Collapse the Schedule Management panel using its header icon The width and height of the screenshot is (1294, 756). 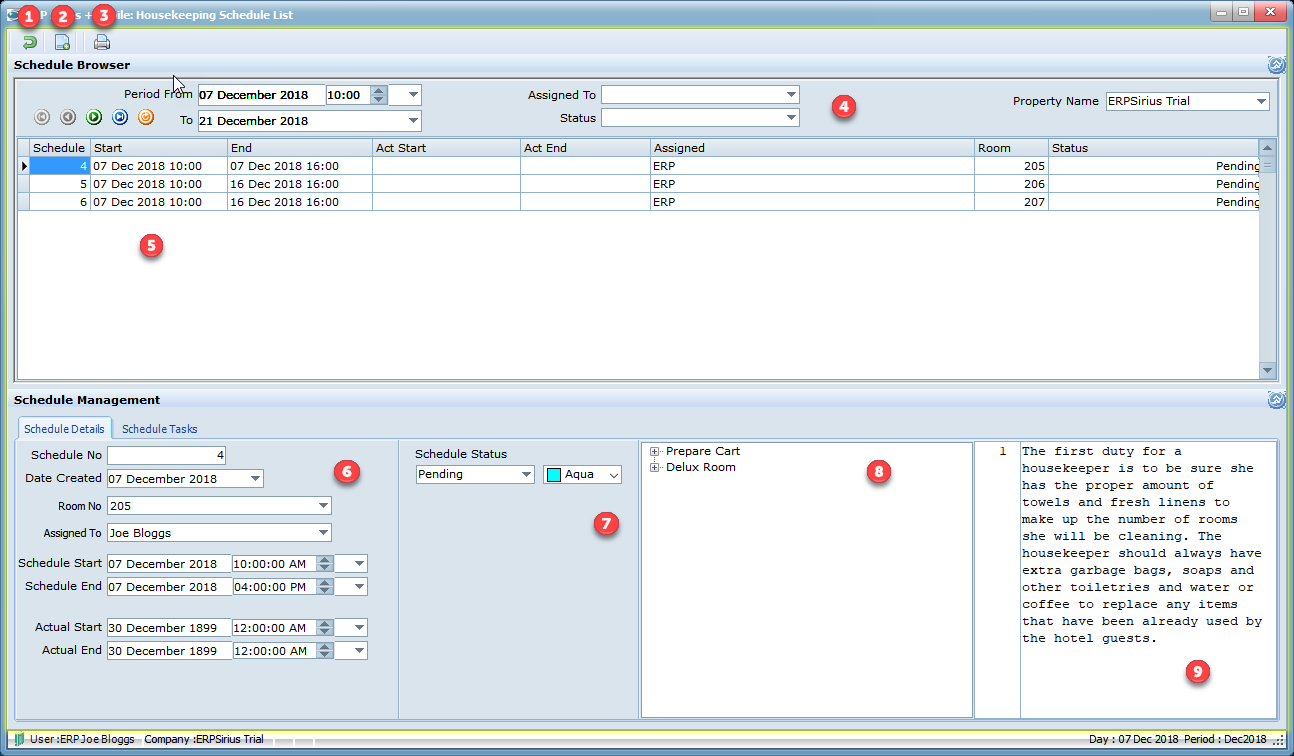point(1276,400)
